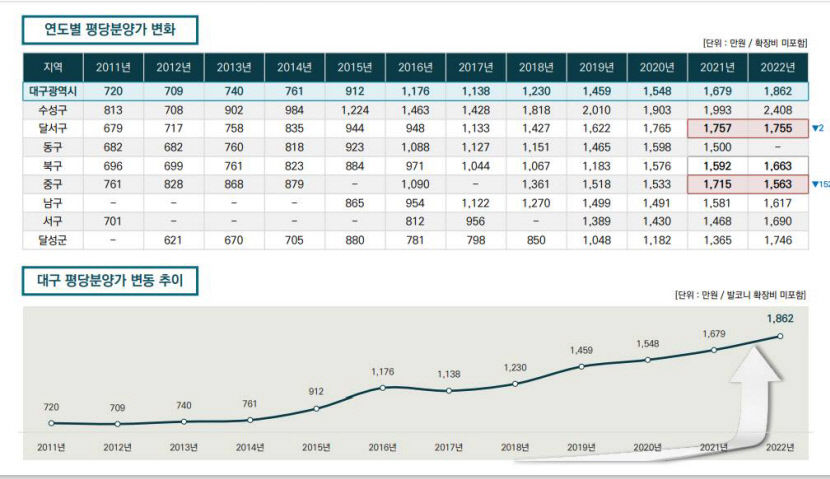
Task: Click the chart data point labeled 720
Action: pos(51,423)
